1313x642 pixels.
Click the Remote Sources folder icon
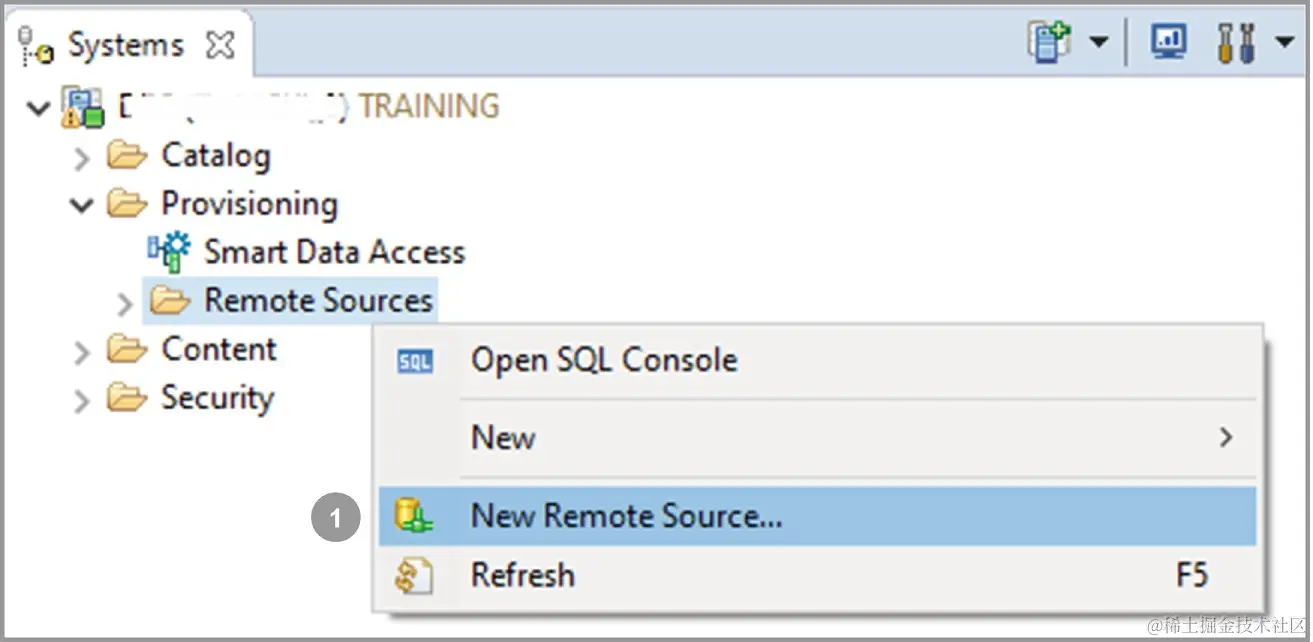(x=170, y=301)
